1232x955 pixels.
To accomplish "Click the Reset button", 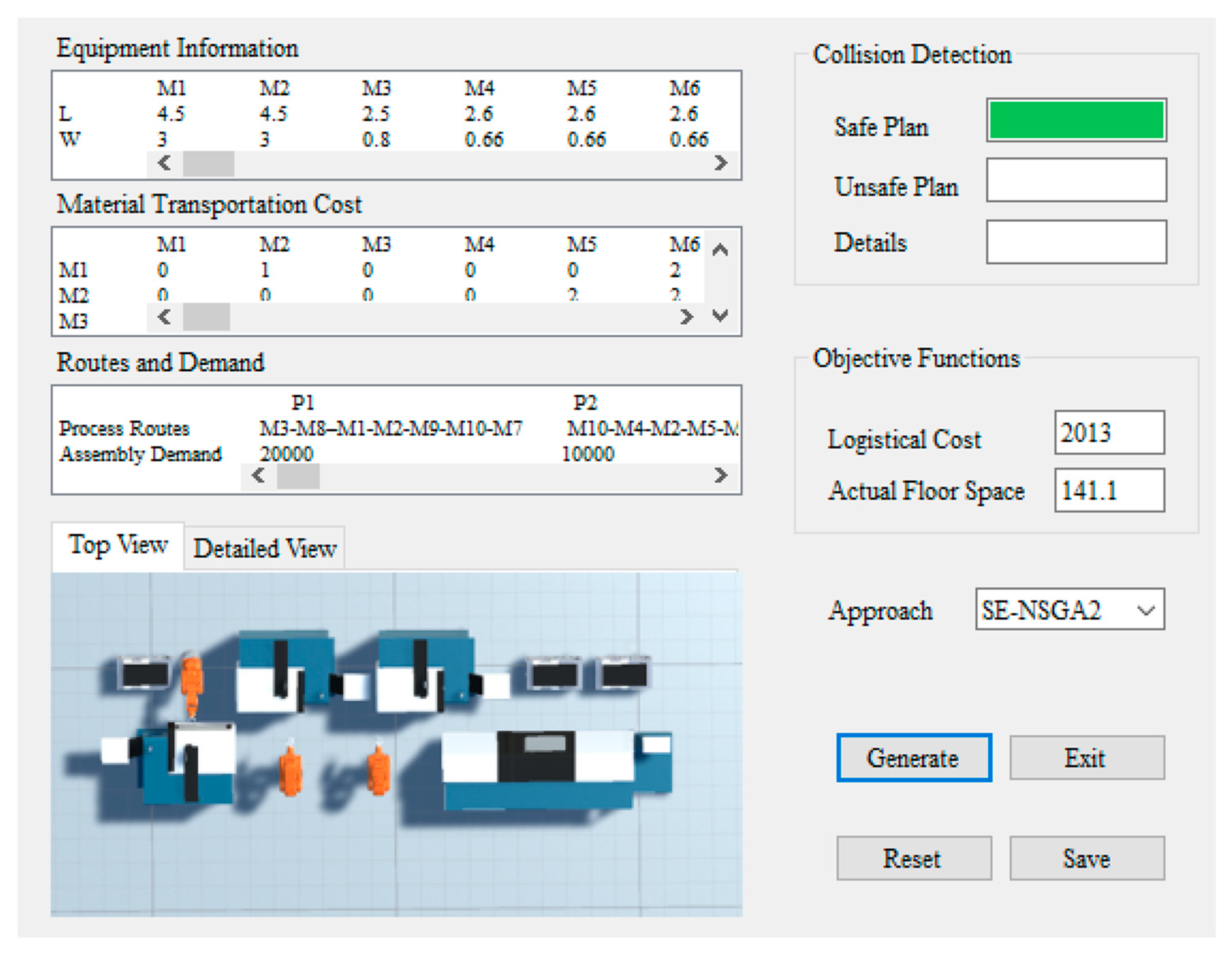I will 914,859.
